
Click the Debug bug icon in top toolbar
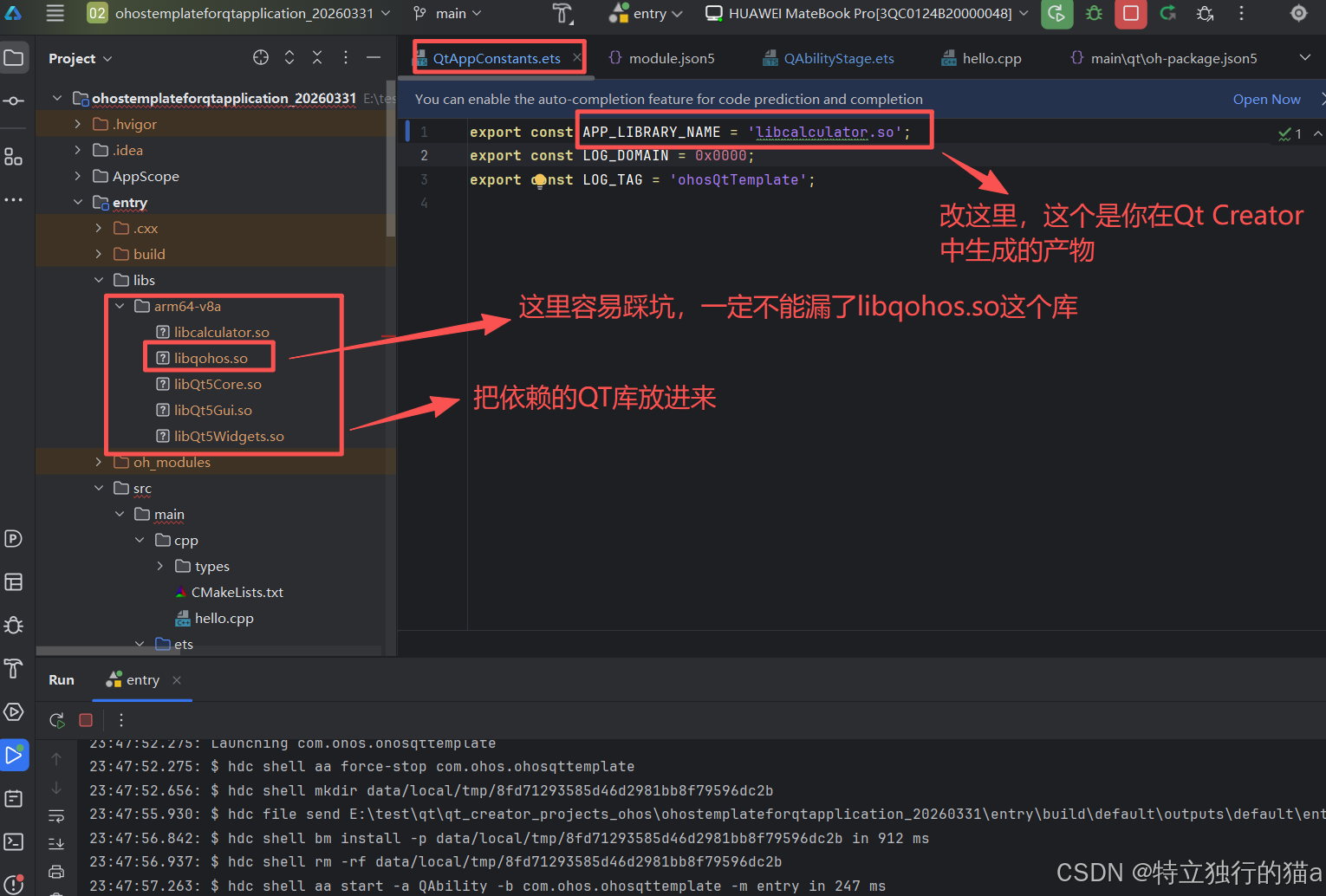(1094, 13)
